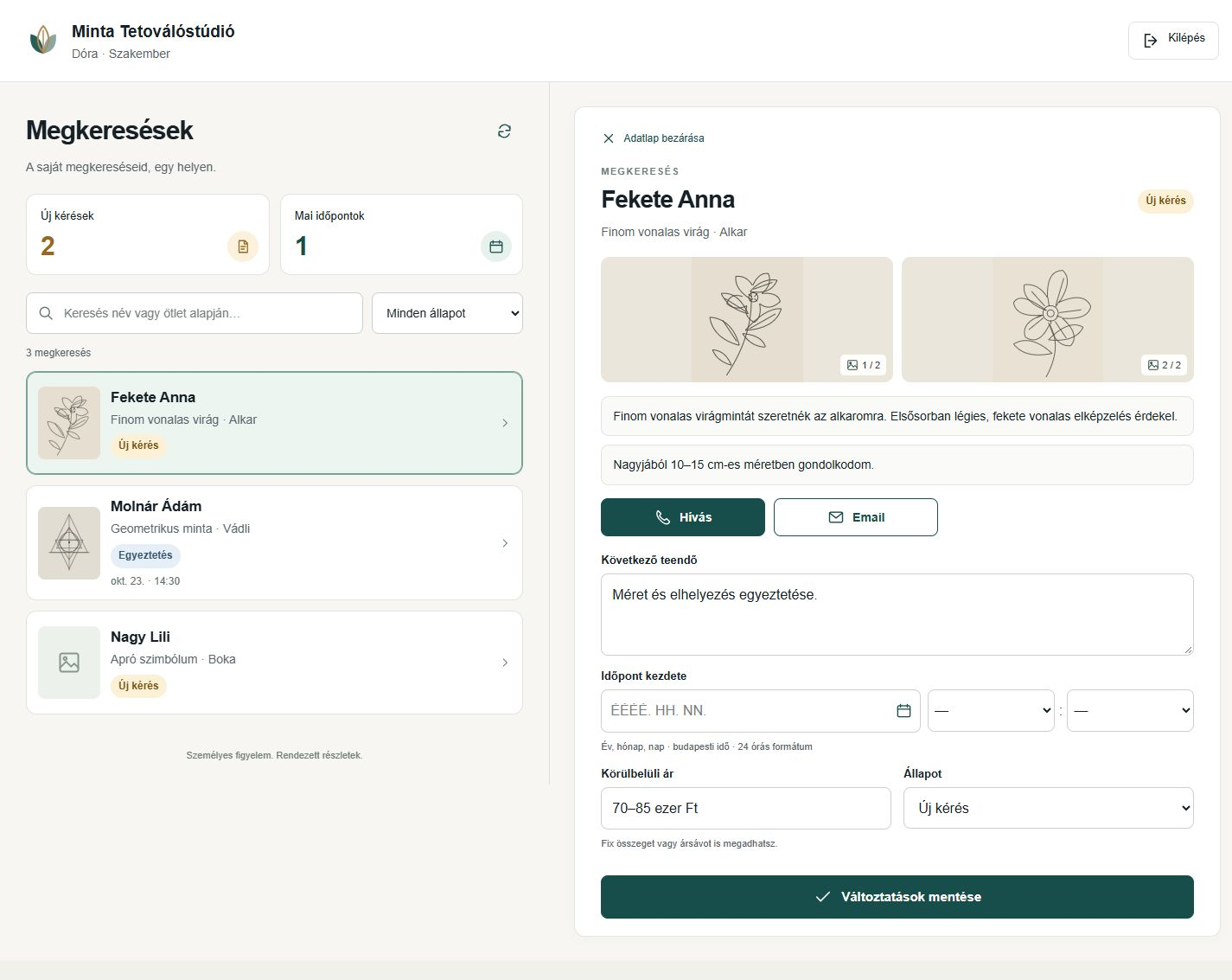Click Változtatások mentése save button
Image resolution: width=1232 pixels, height=980 pixels.
pos(897,897)
